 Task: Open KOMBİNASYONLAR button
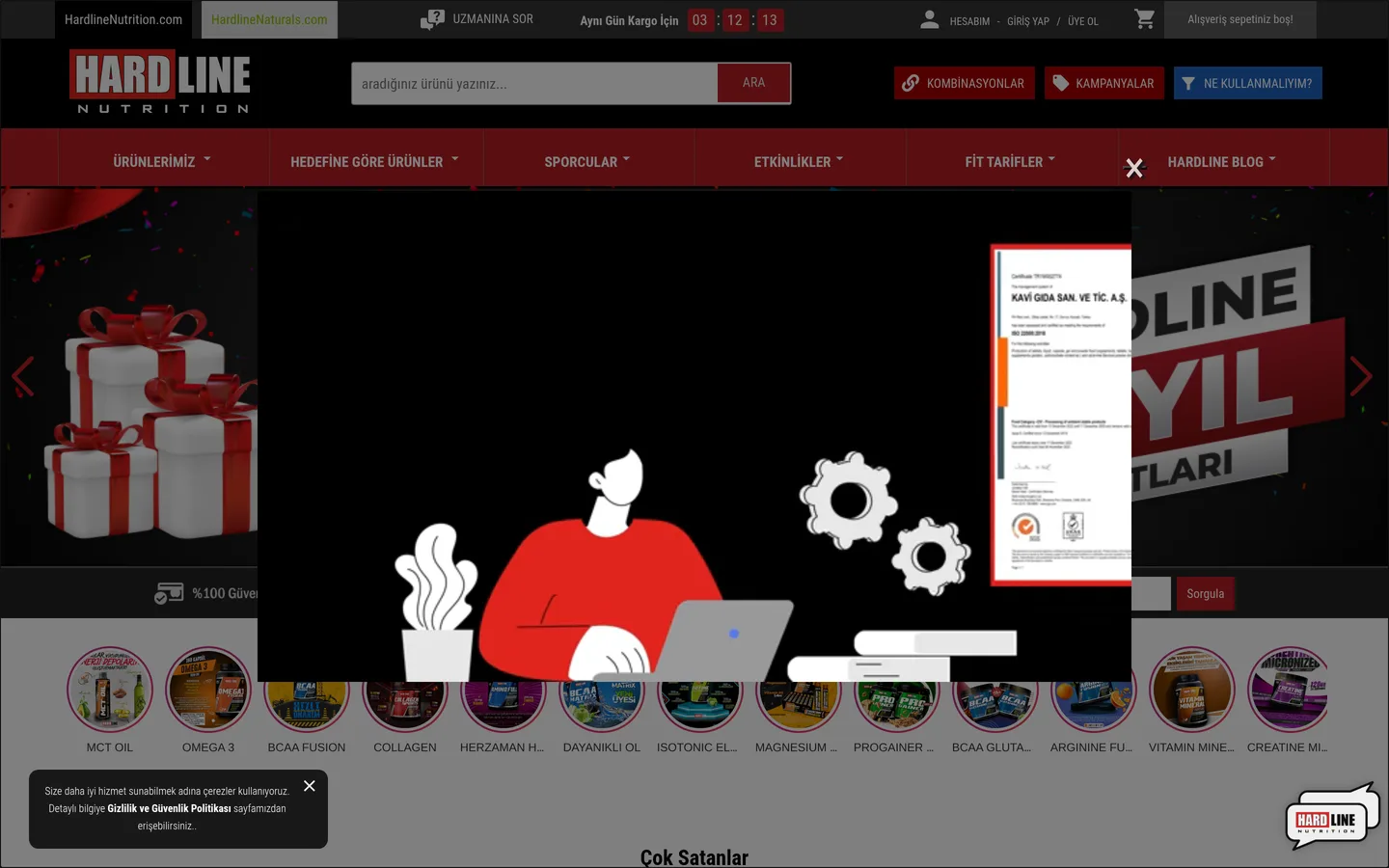tap(965, 83)
